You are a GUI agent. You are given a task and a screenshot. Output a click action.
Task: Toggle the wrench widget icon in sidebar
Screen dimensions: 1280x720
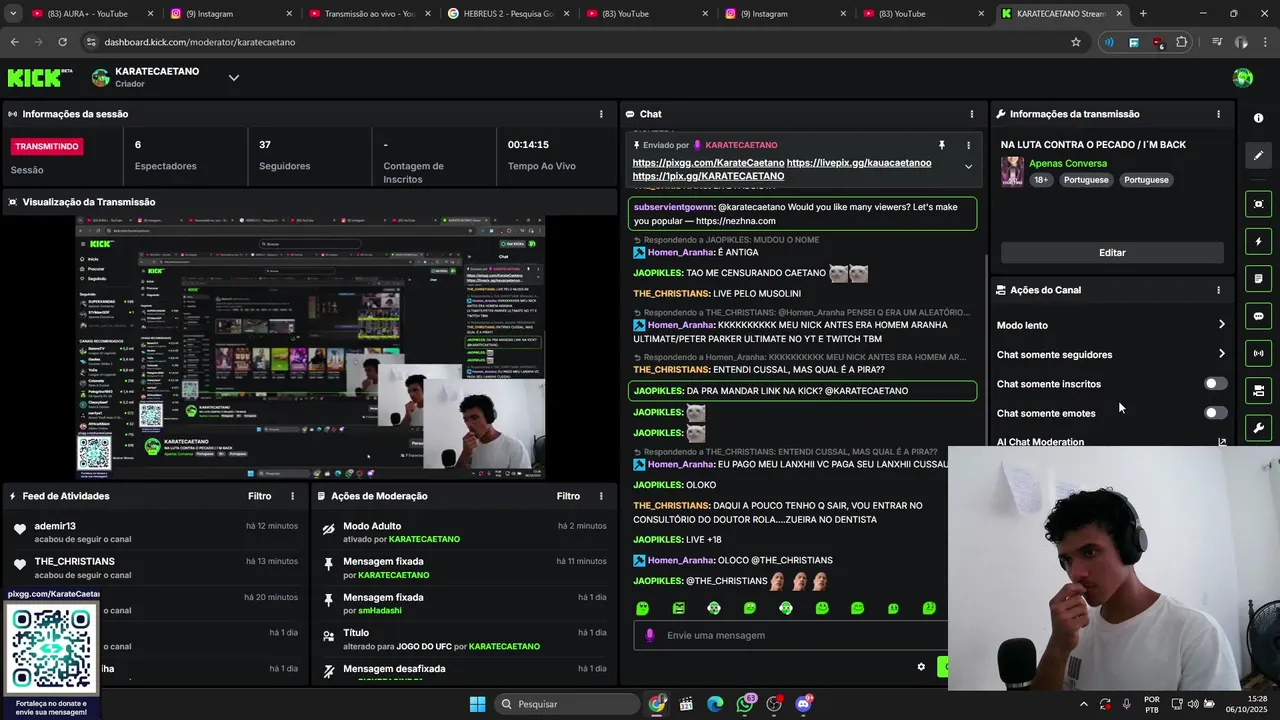coord(1258,428)
